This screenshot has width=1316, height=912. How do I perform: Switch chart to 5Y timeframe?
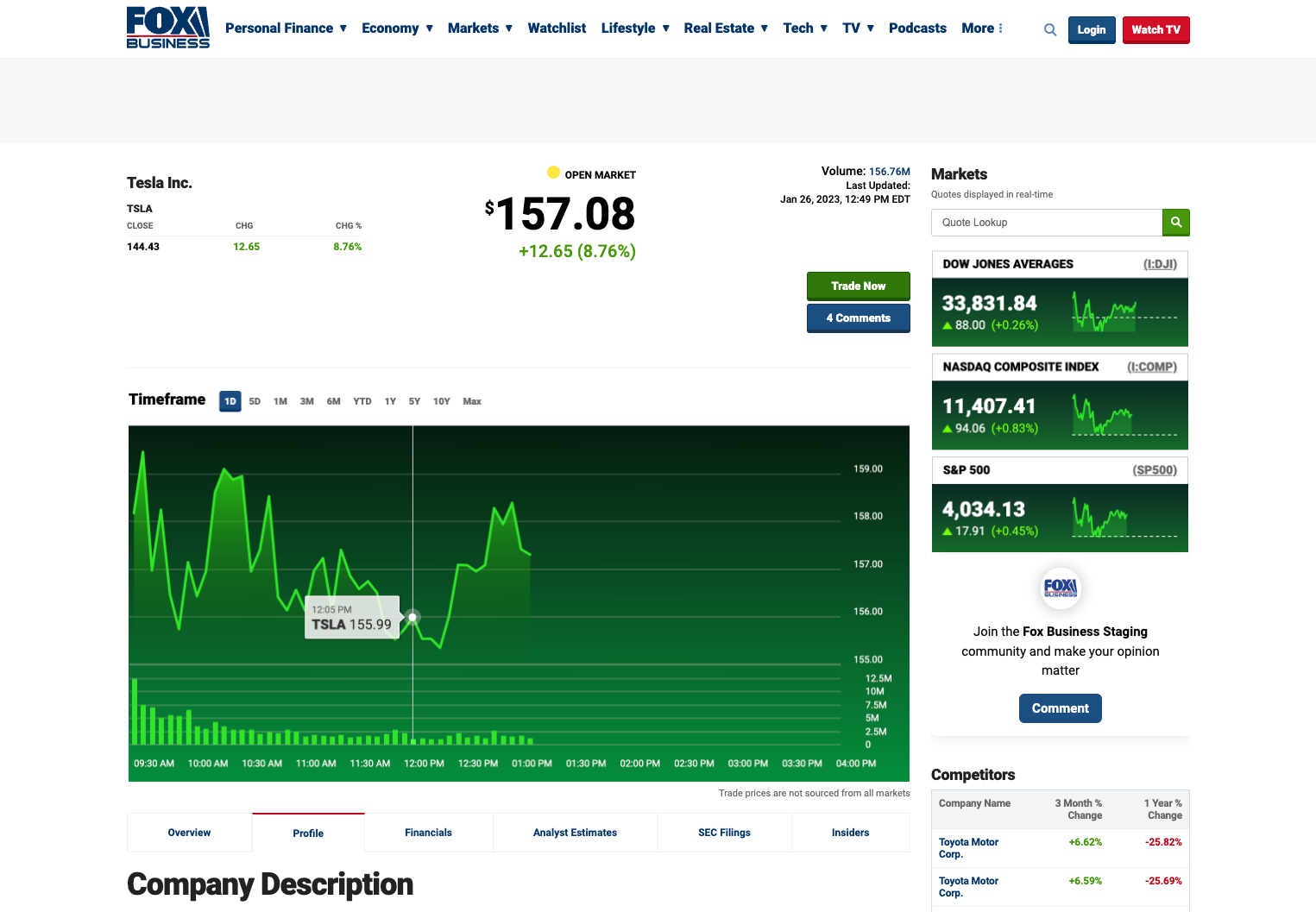(x=414, y=401)
